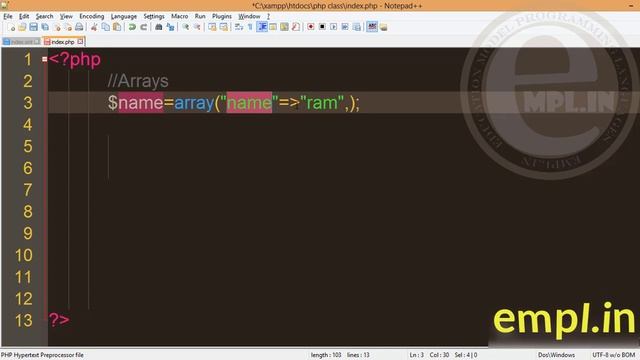Copy selection using the Copy icon
640x360 pixels.
(106, 27)
